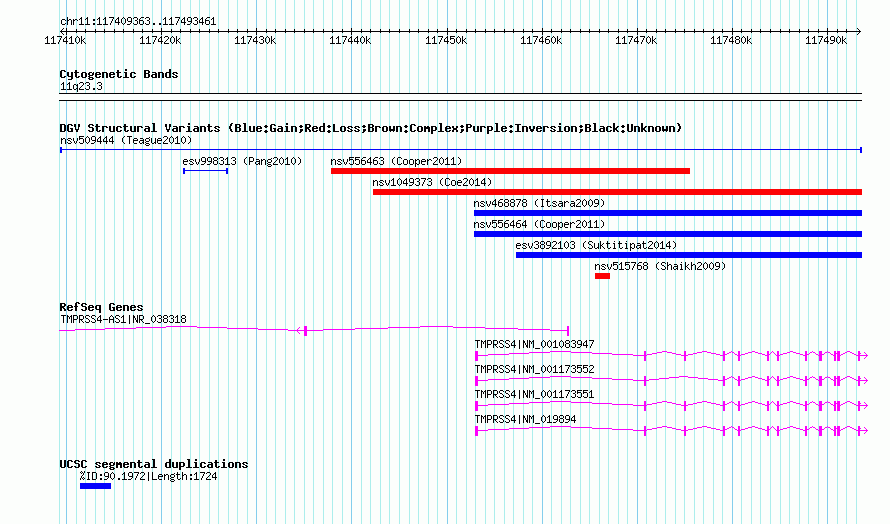Select the thin blue nsv509444 variant line
Screen dimensions: 890x524
(x=461, y=150)
